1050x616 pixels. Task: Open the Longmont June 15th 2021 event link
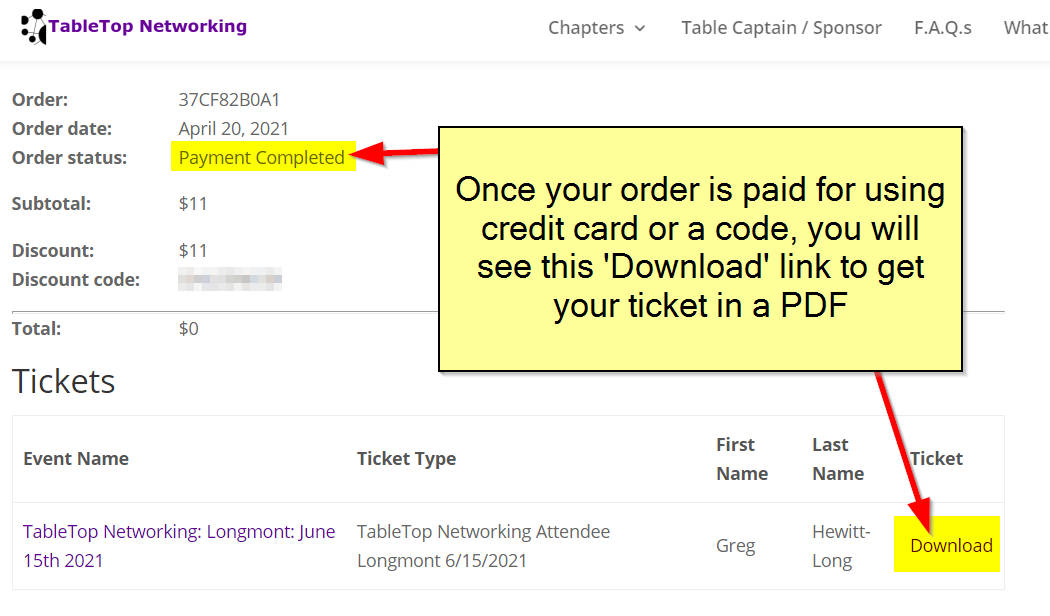click(x=179, y=546)
